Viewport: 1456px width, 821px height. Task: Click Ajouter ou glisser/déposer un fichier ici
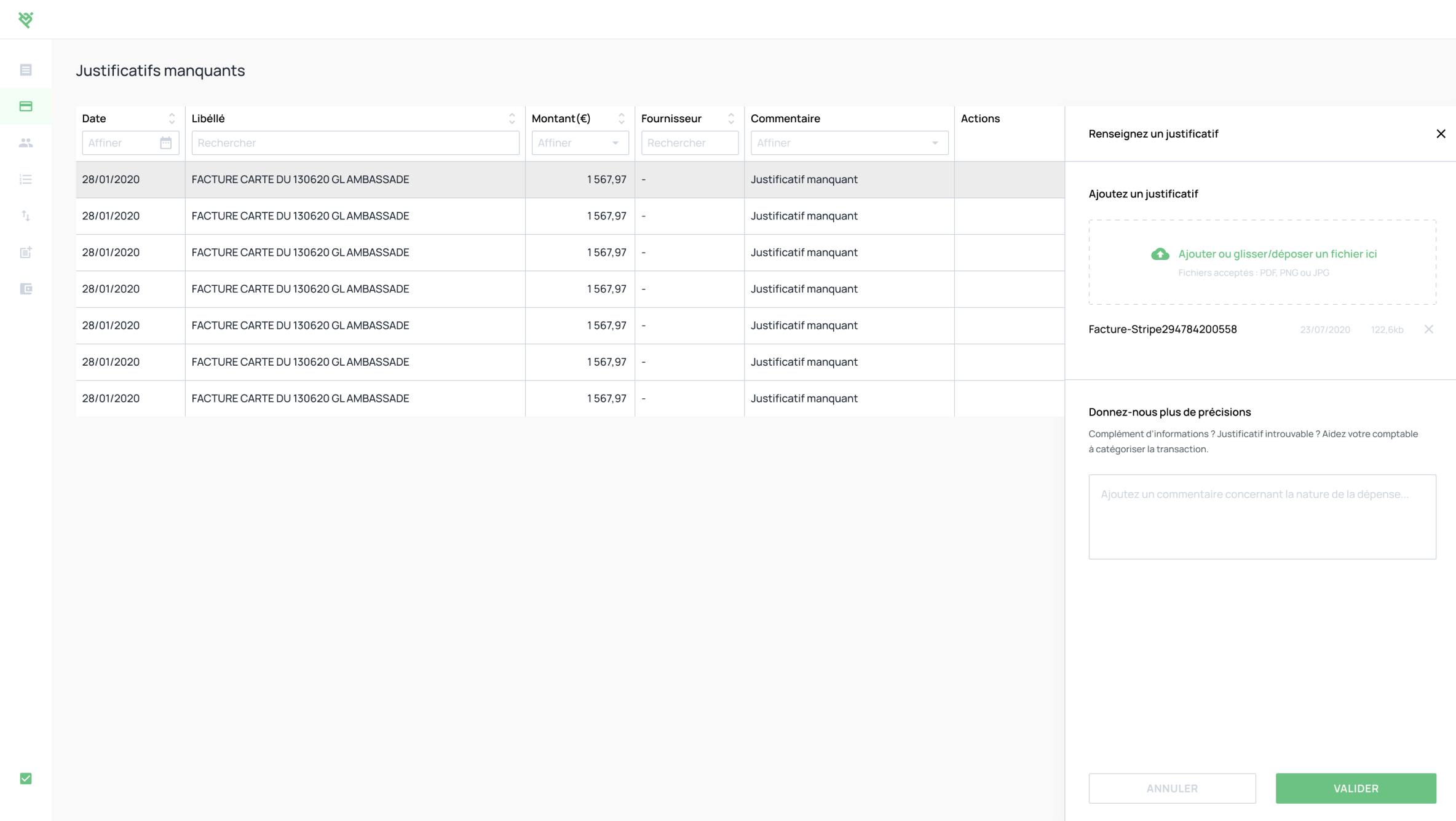[1277, 254]
